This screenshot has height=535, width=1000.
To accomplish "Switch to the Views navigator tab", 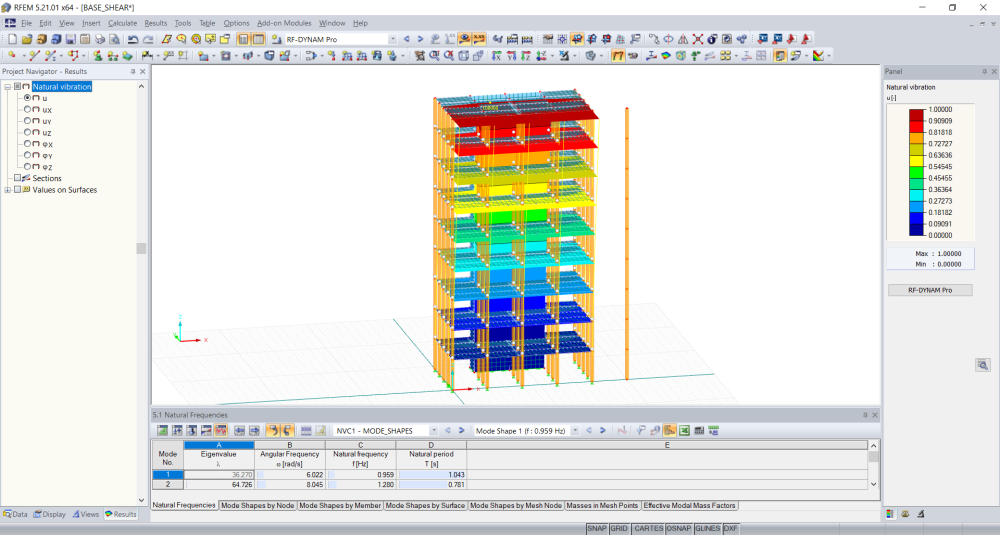I will (x=86, y=514).
